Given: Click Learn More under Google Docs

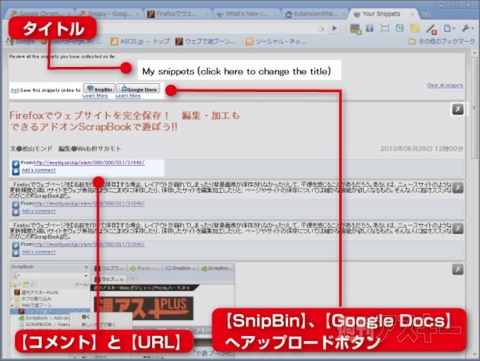Looking at the screenshot, I should coord(128,96).
